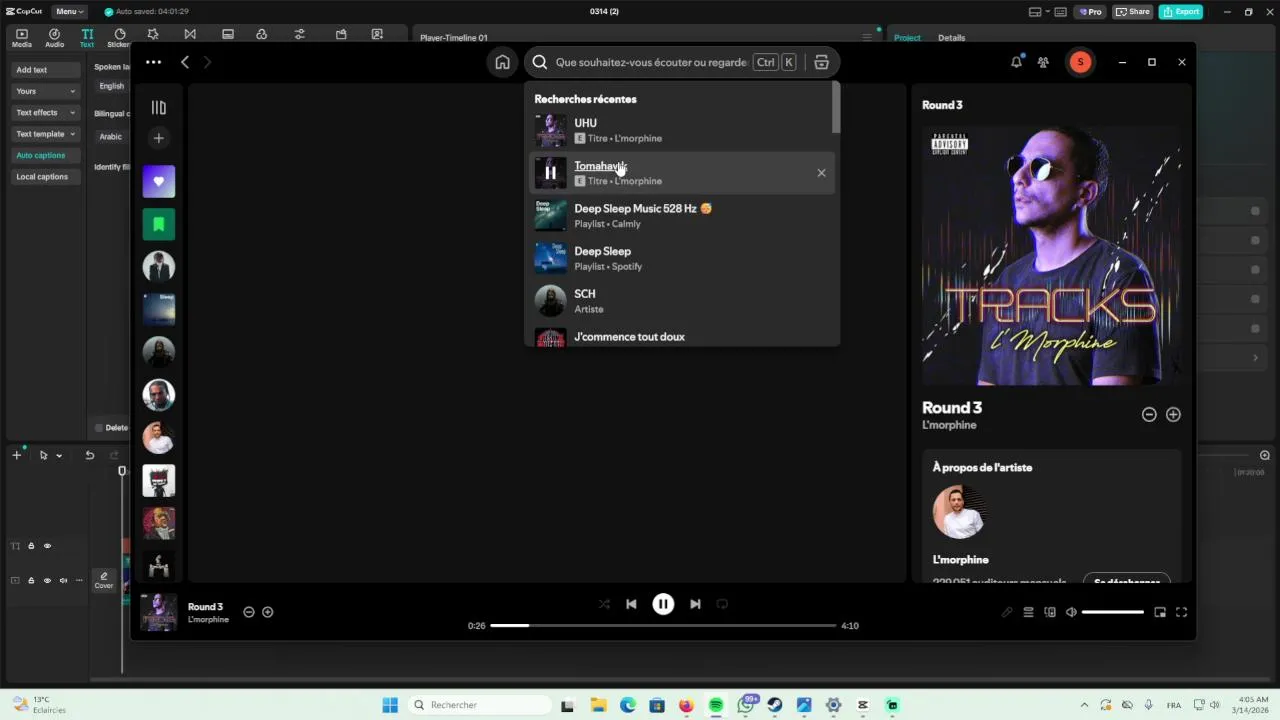This screenshot has height=720, width=1280.
Task: Pause playback in Spotify player bar
Action: click(663, 604)
